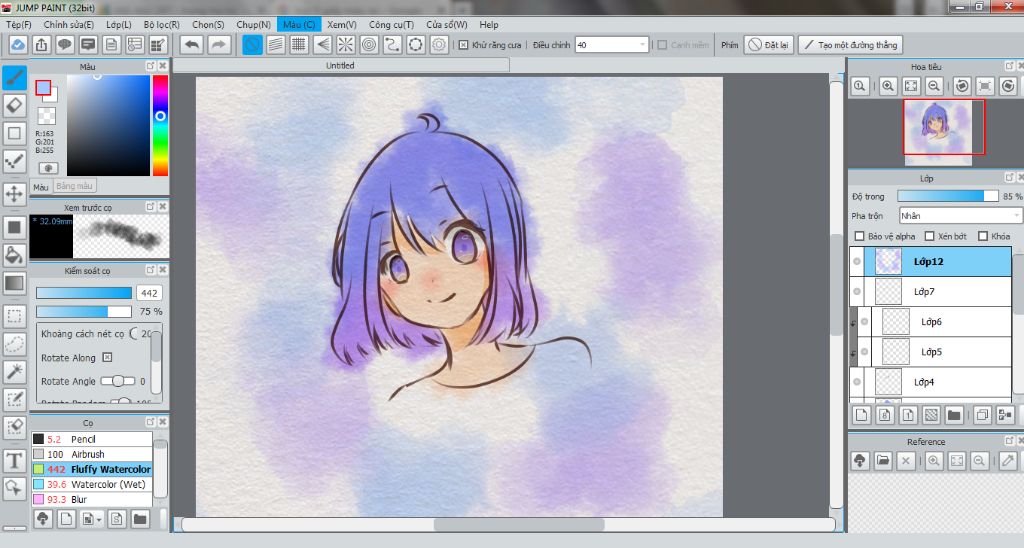Viewport: 1024px width, 548px height.
Task: Select the Watercolor (Wet) brush
Action: tap(91, 484)
